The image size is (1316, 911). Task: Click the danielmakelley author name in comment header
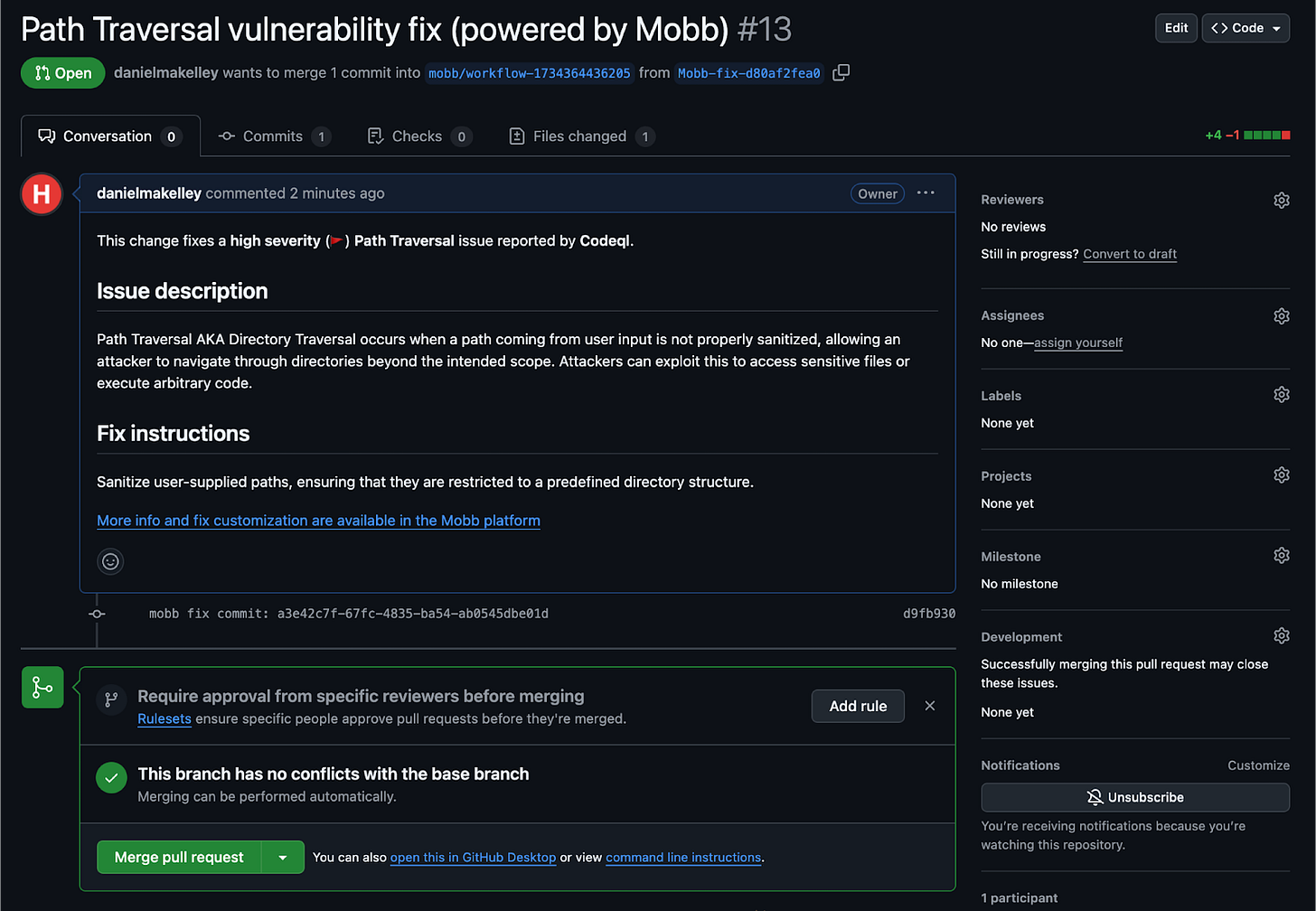pos(149,193)
